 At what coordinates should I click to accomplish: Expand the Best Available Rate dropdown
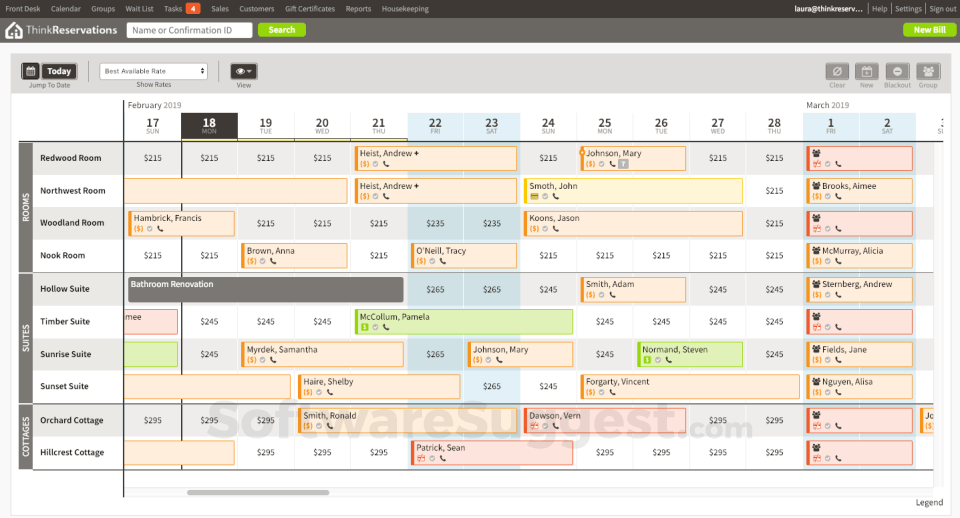tap(154, 71)
